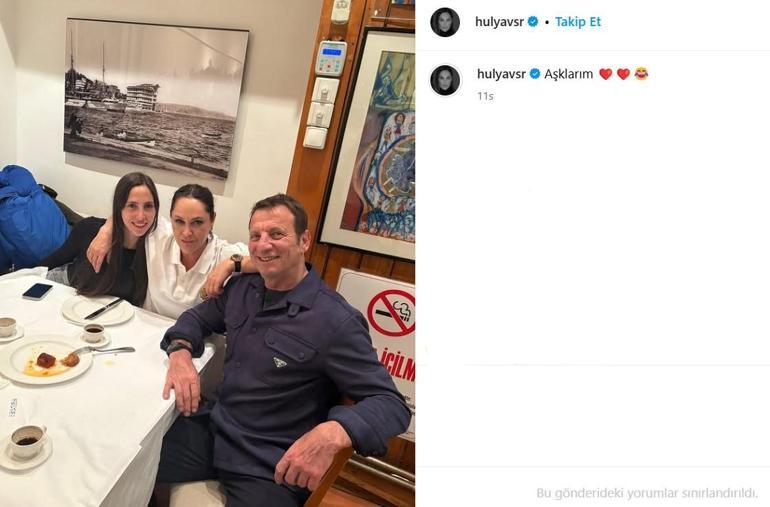Click the commenter avatar beside caption
The height and width of the screenshot is (507, 770).
point(445,80)
